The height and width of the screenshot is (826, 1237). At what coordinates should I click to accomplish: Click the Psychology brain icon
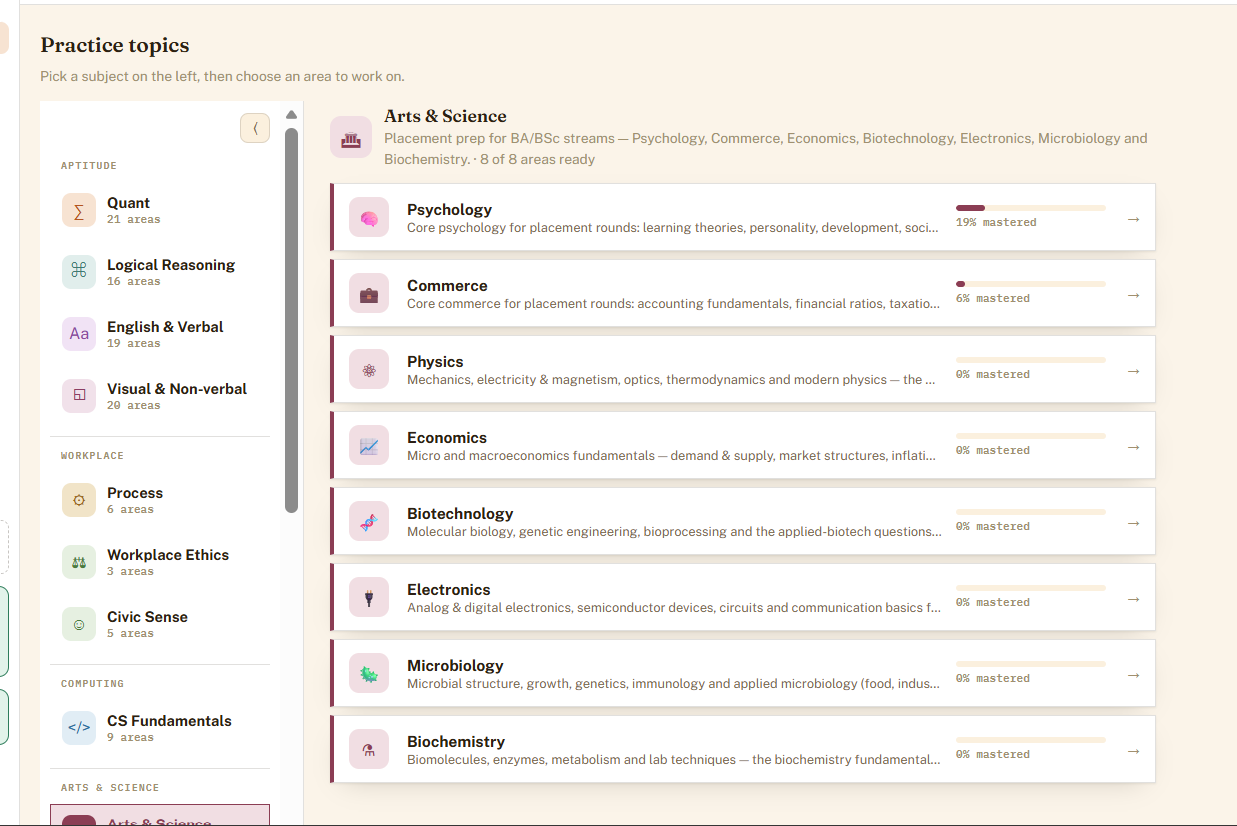click(369, 218)
